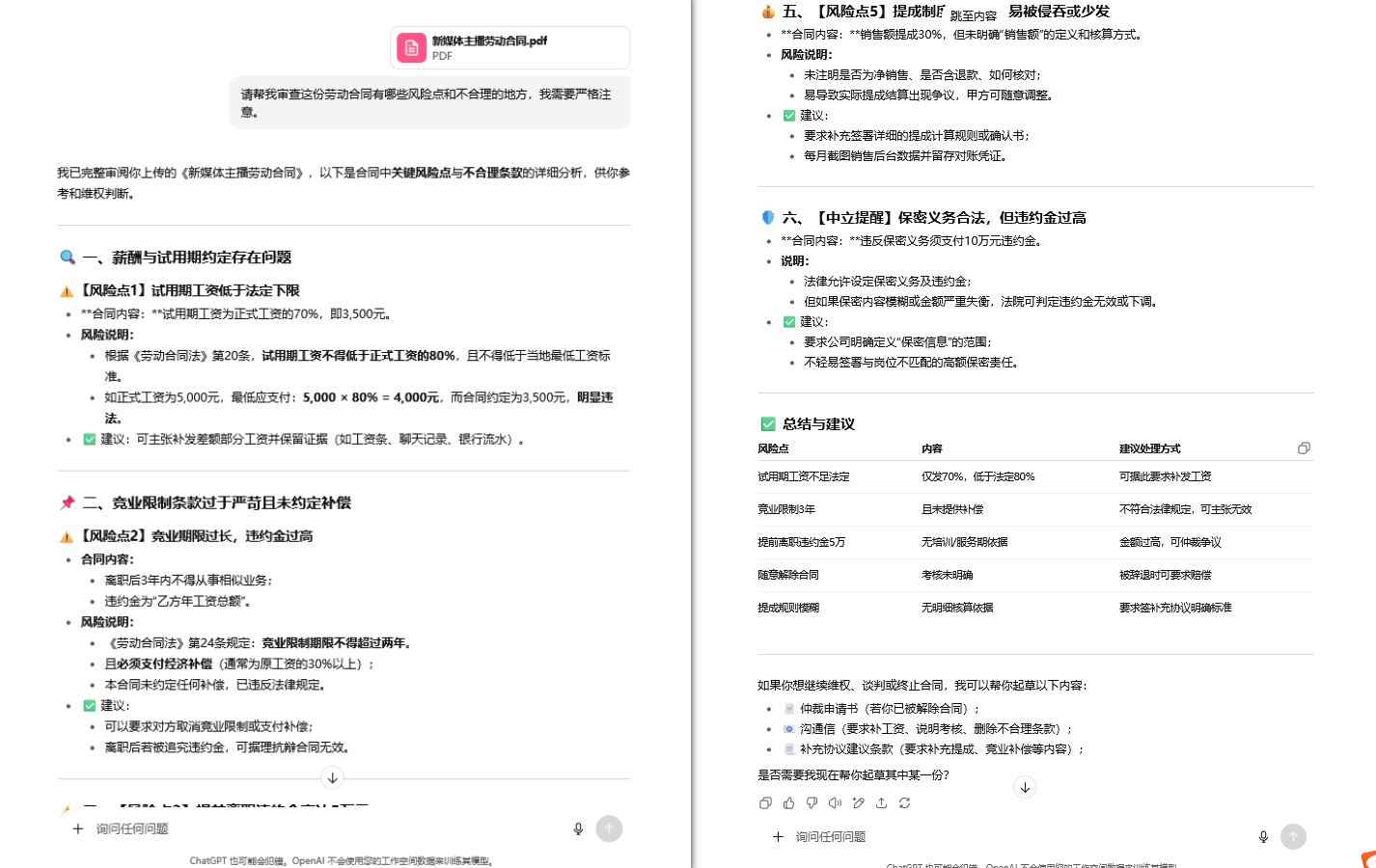Focus the left 询问任何问题 input field

328,828
